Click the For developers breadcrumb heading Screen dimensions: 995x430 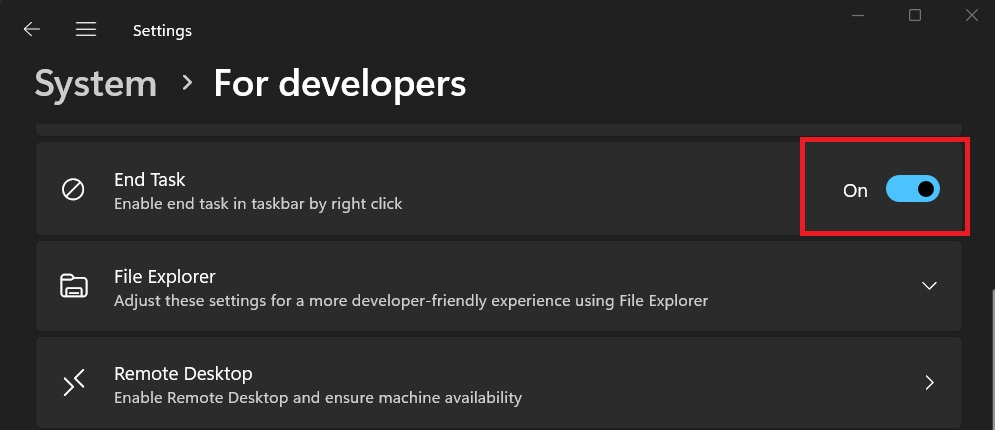tap(340, 84)
